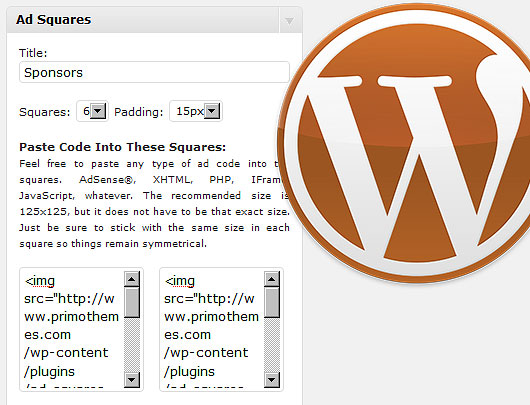The image size is (530, 405).
Task: Click the 'Squares:' label
Action: click(x=45, y=112)
